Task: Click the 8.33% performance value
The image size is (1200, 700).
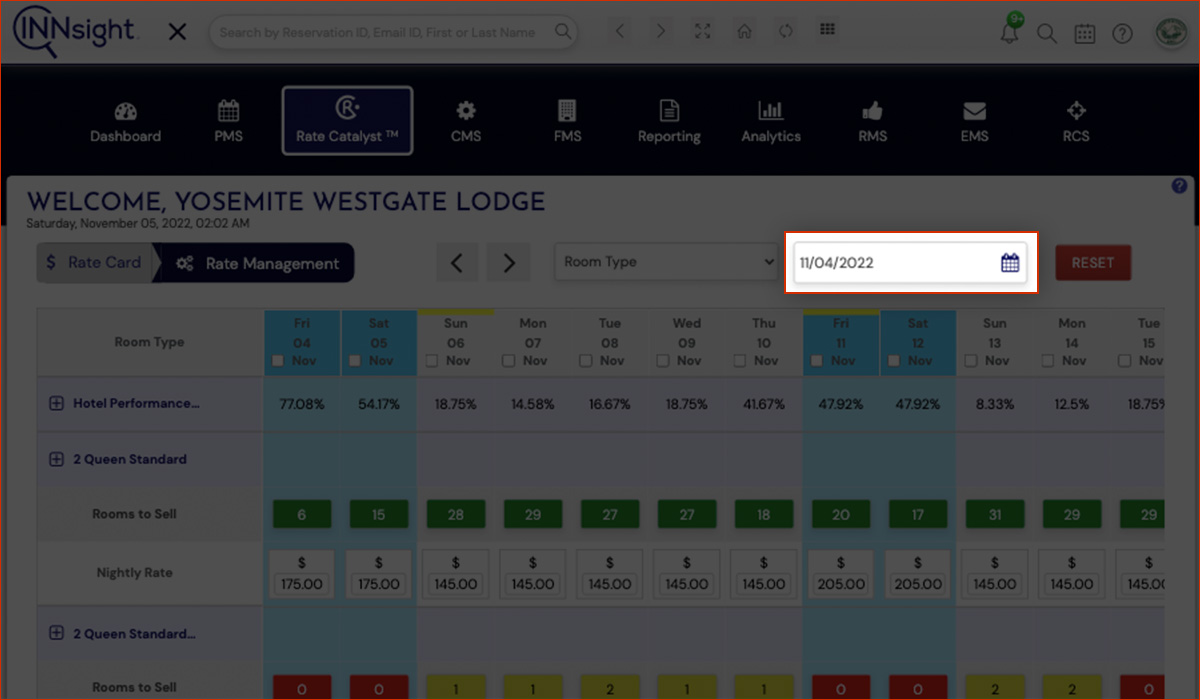Action: [995, 405]
